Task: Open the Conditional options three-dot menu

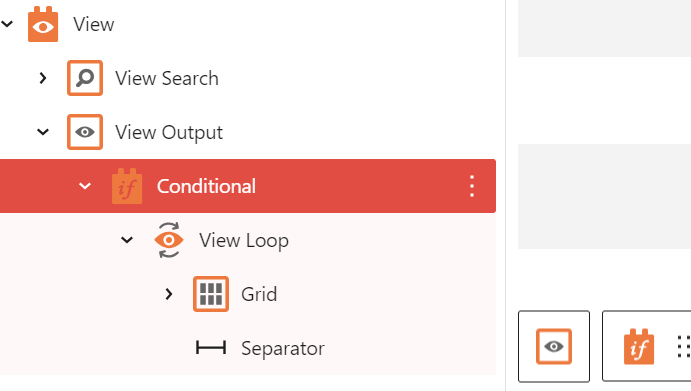Action: [472, 186]
